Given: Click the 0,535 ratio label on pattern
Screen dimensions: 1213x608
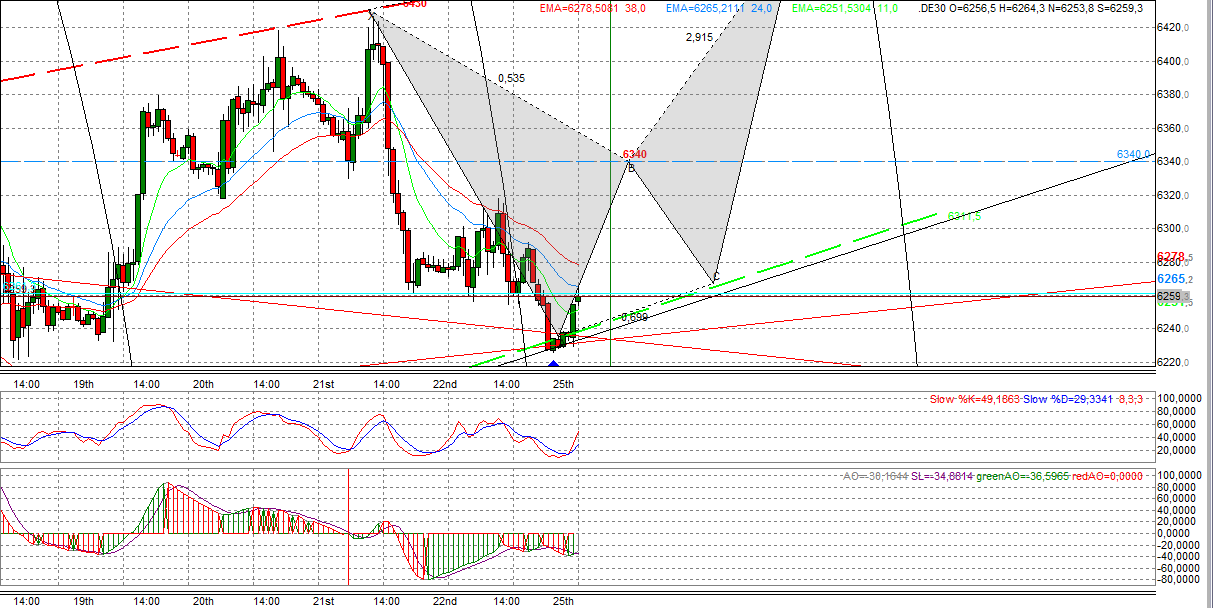Looking at the screenshot, I should pyautogui.click(x=511, y=78).
